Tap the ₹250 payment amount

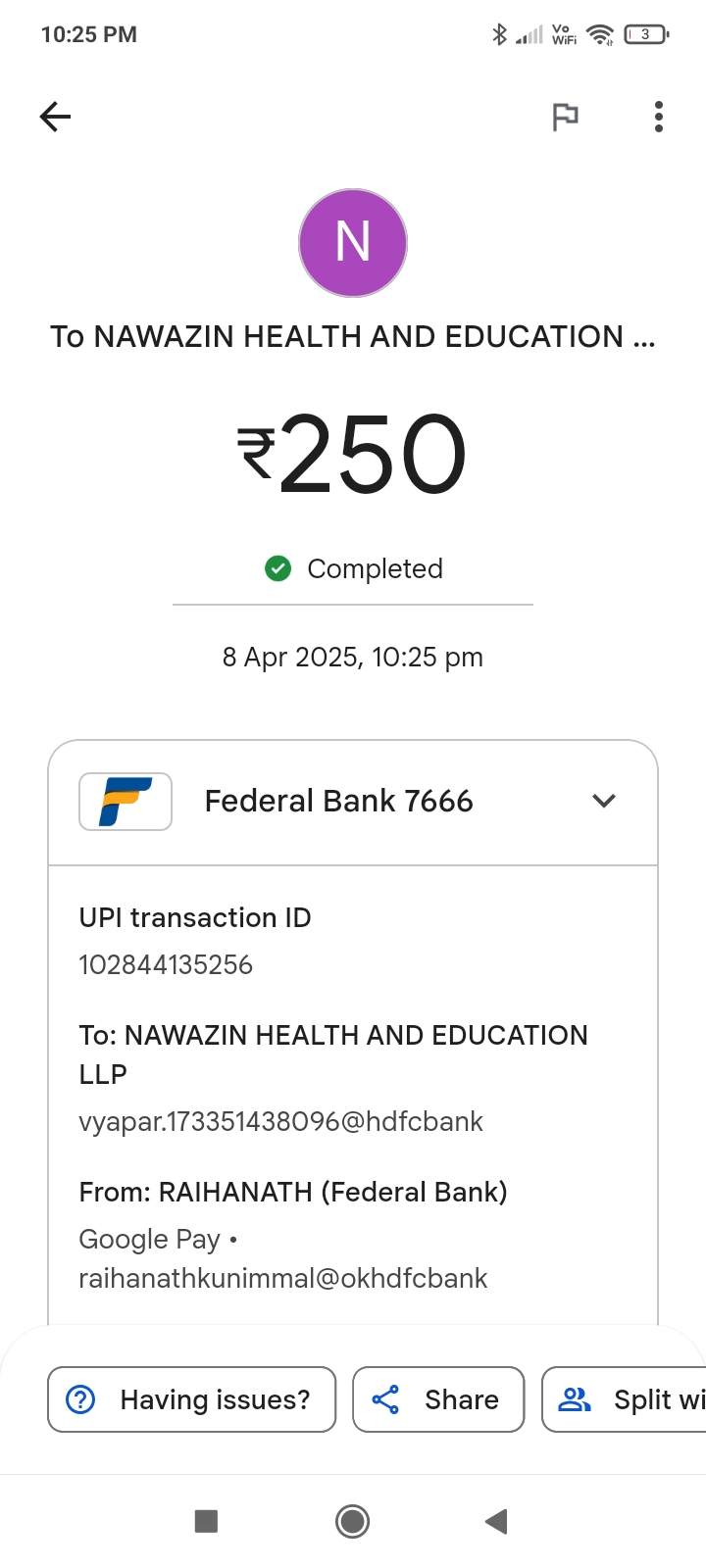(x=353, y=454)
